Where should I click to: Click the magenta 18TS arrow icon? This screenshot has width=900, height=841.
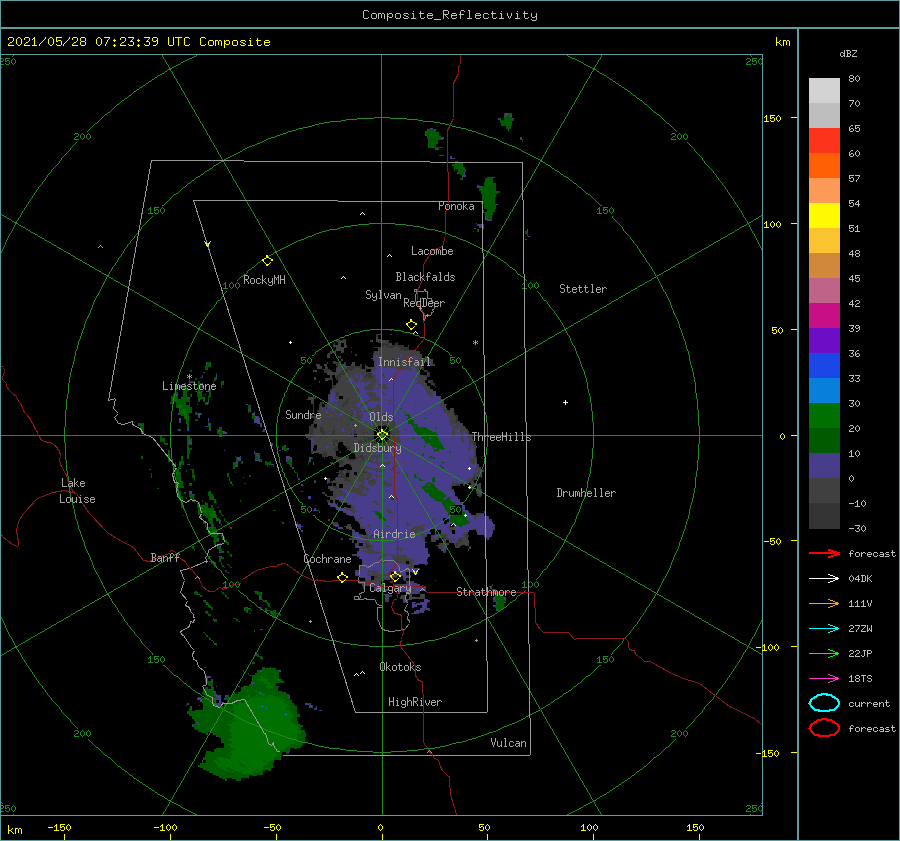824,679
